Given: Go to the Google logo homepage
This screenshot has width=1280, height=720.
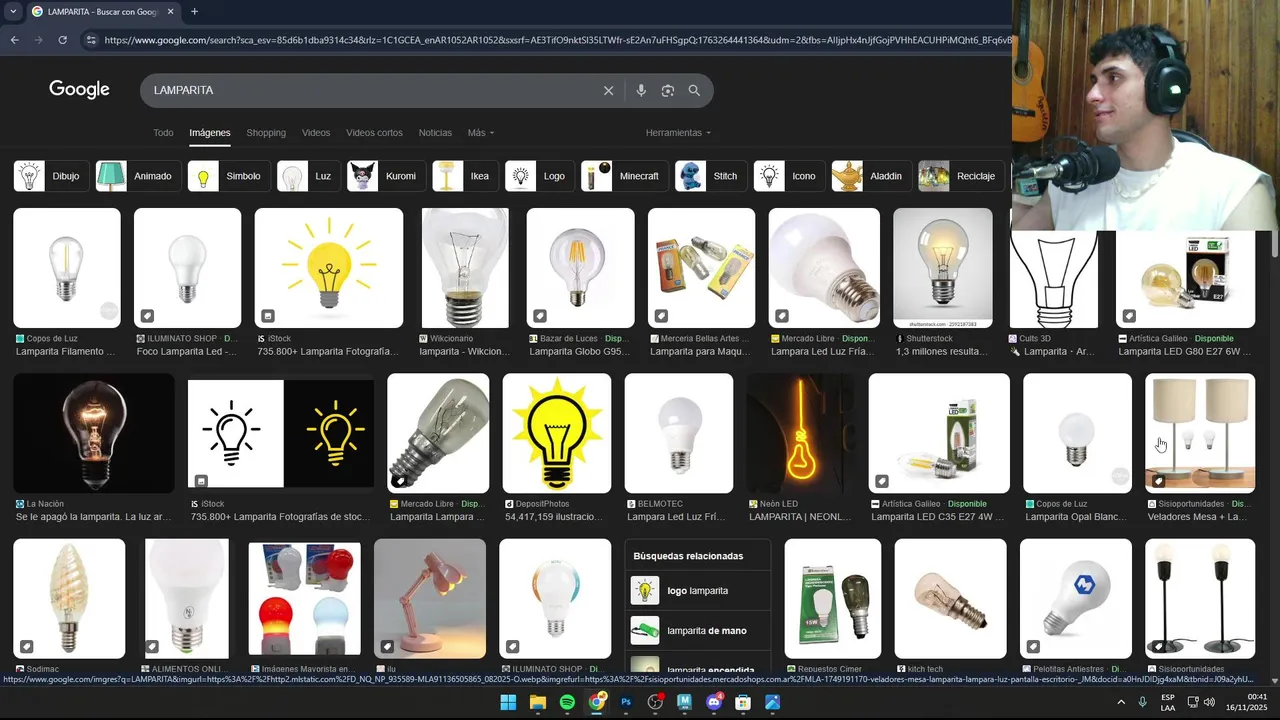Looking at the screenshot, I should pos(79,89).
